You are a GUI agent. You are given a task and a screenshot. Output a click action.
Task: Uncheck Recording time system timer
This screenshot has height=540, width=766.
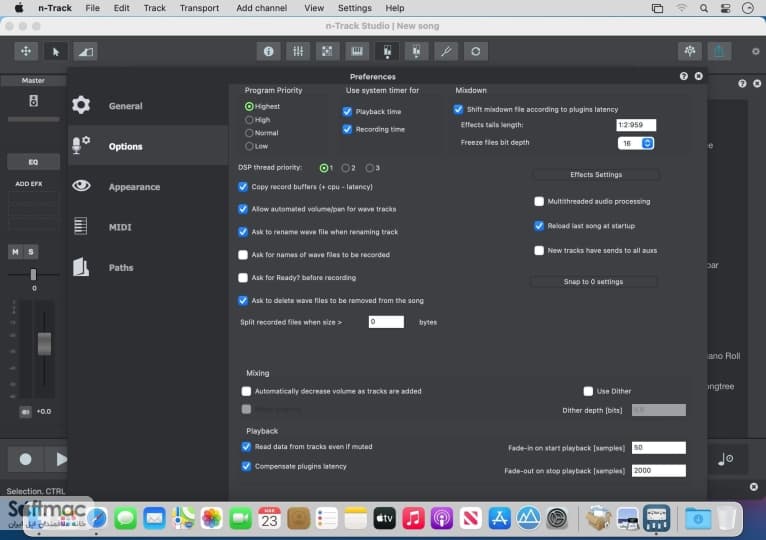click(x=347, y=129)
